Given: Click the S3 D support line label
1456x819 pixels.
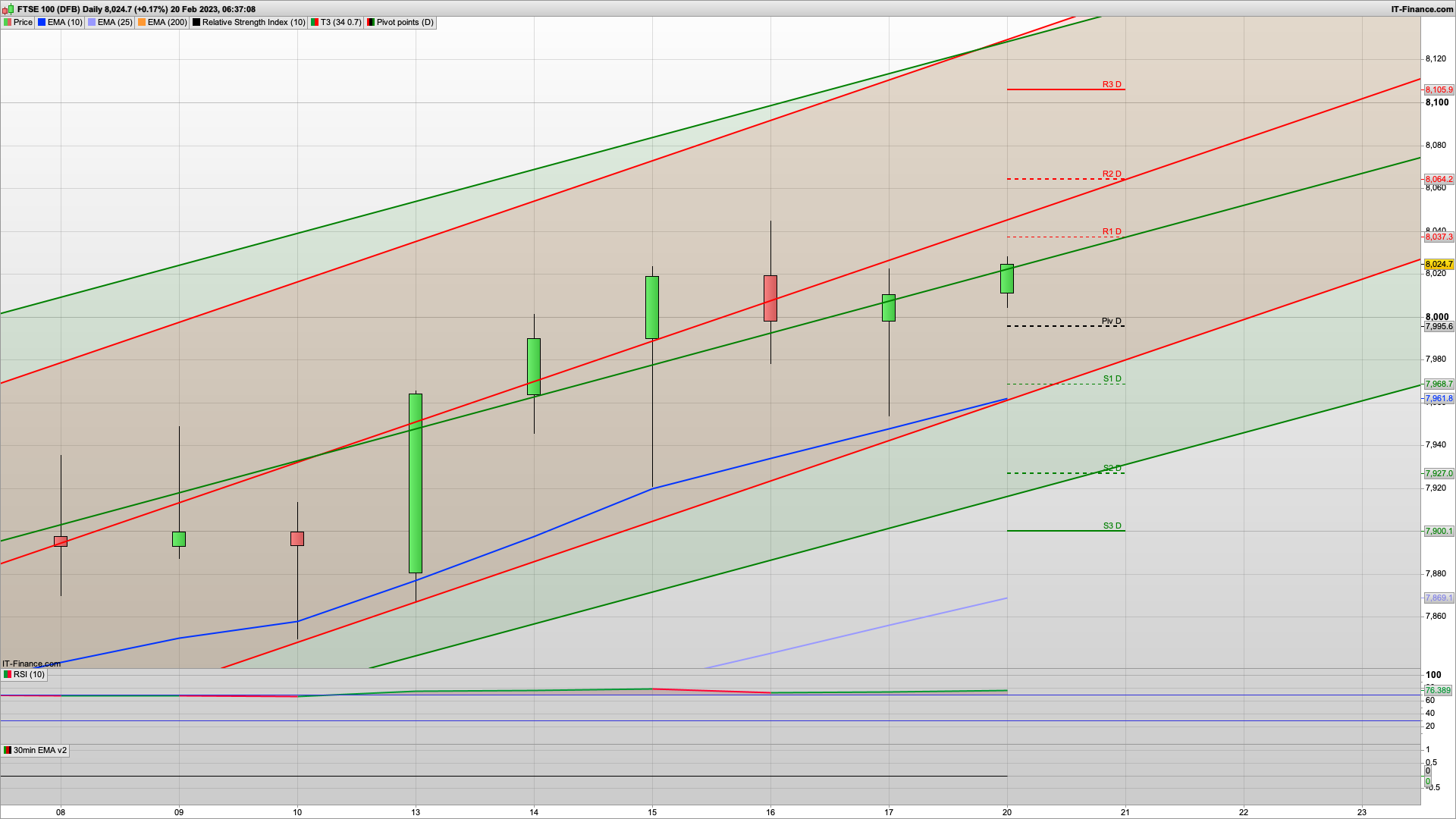Looking at the screenshot, I should [x=1111, y=526].
